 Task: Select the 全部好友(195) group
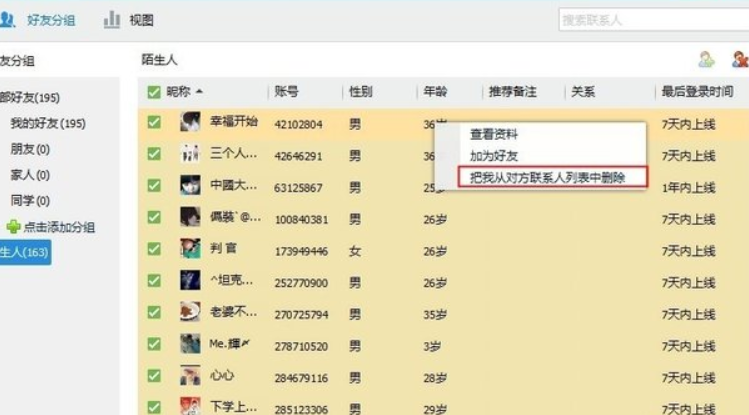30,97
